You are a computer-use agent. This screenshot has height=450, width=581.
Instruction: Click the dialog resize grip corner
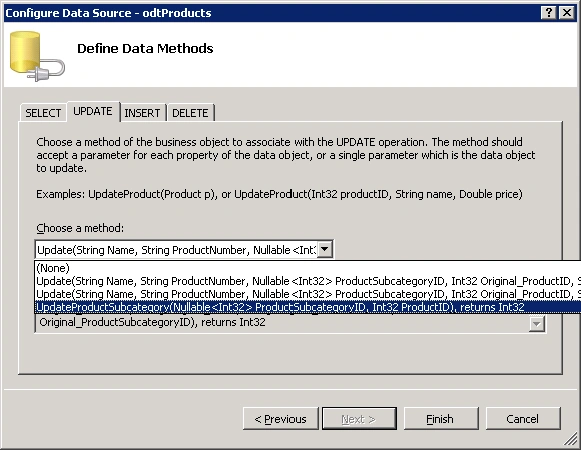[571, 440]
